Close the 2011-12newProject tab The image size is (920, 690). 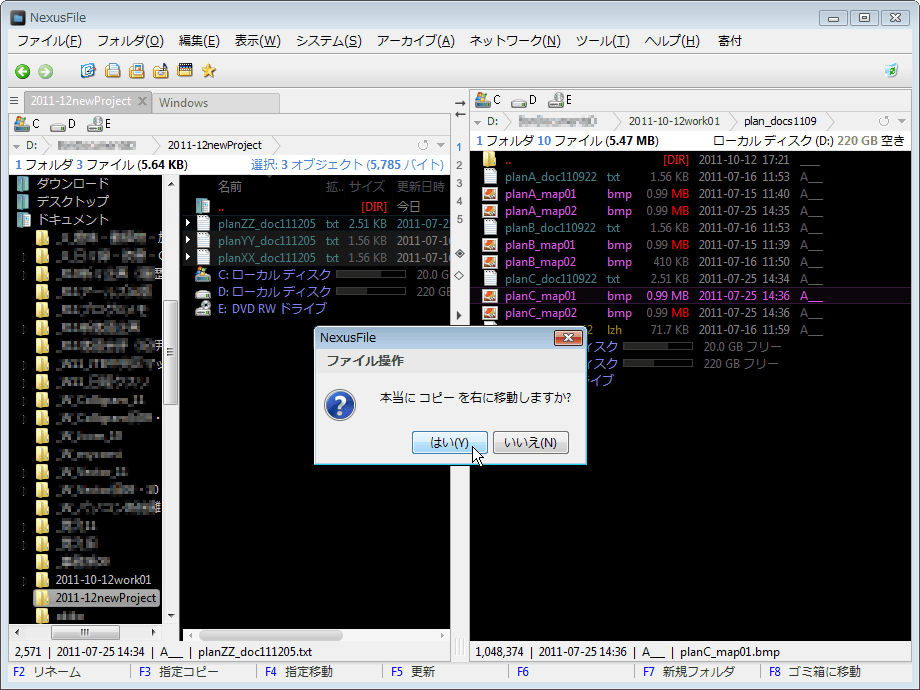[142, 101]
